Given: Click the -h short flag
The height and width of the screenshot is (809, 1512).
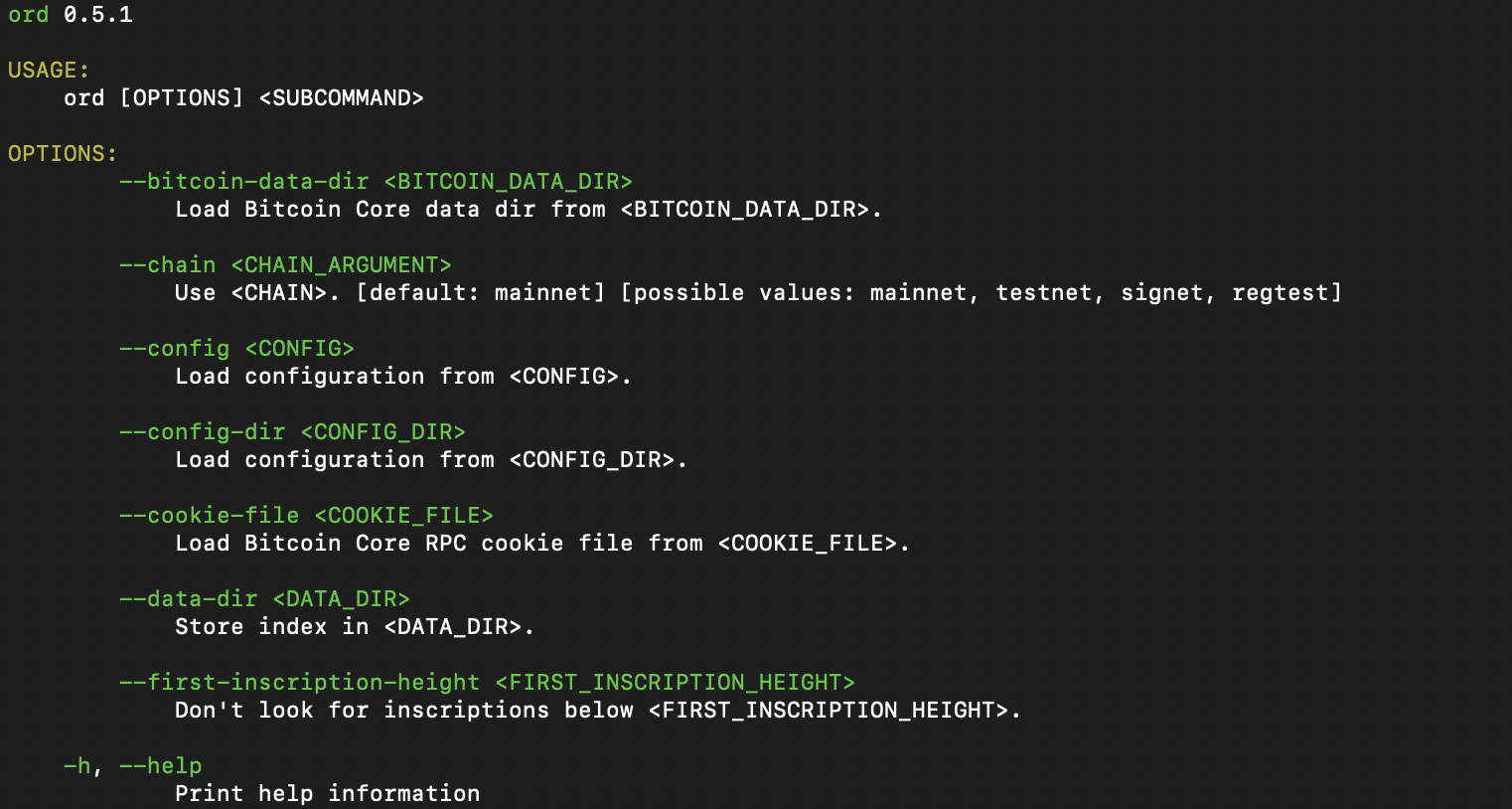Looking at the screenshot, I should 76,766.
